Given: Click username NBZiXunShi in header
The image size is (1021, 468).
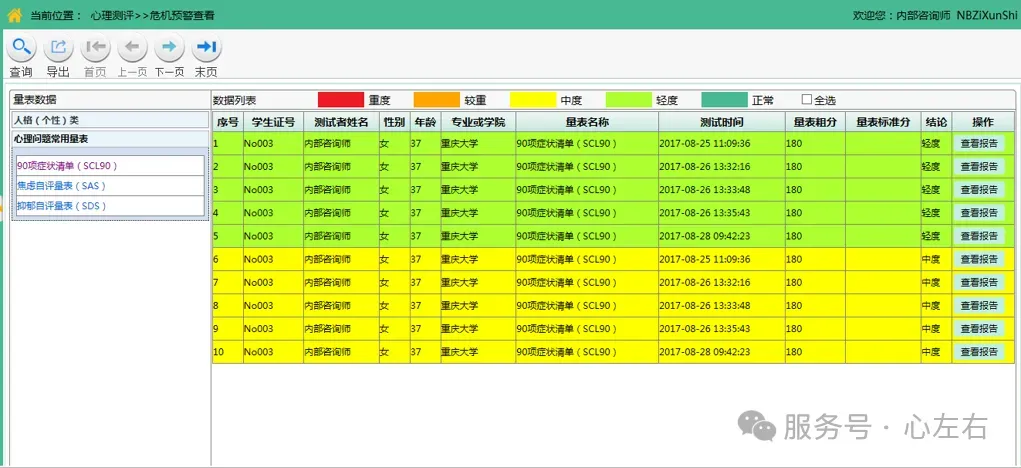Looking at the screenshot, I should [x=986, y=16].
